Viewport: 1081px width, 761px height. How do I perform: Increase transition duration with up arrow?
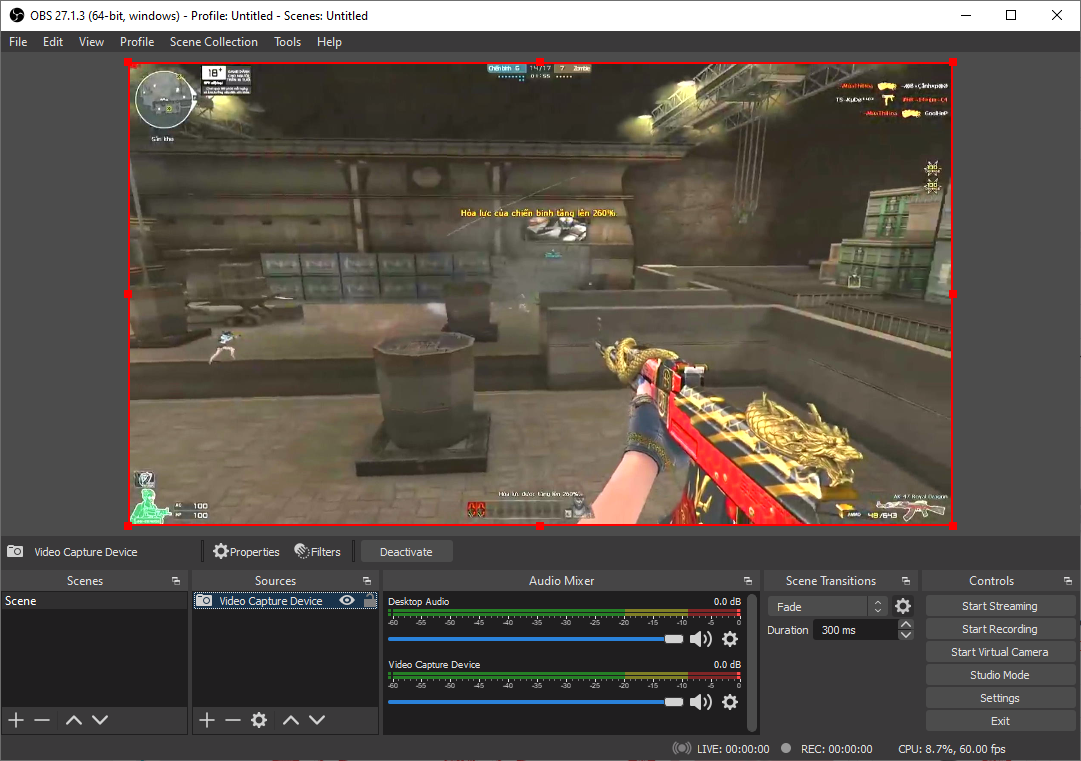[906, 625]
